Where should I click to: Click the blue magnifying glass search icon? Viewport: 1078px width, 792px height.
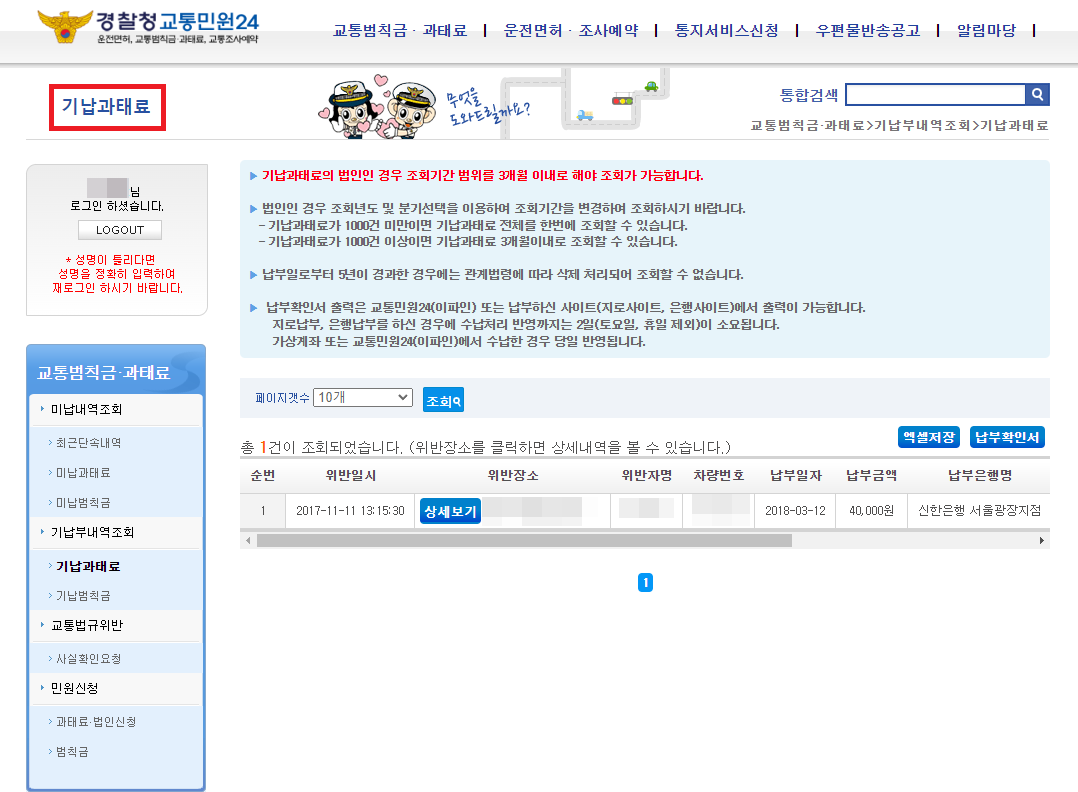(x=1037, y=94)
